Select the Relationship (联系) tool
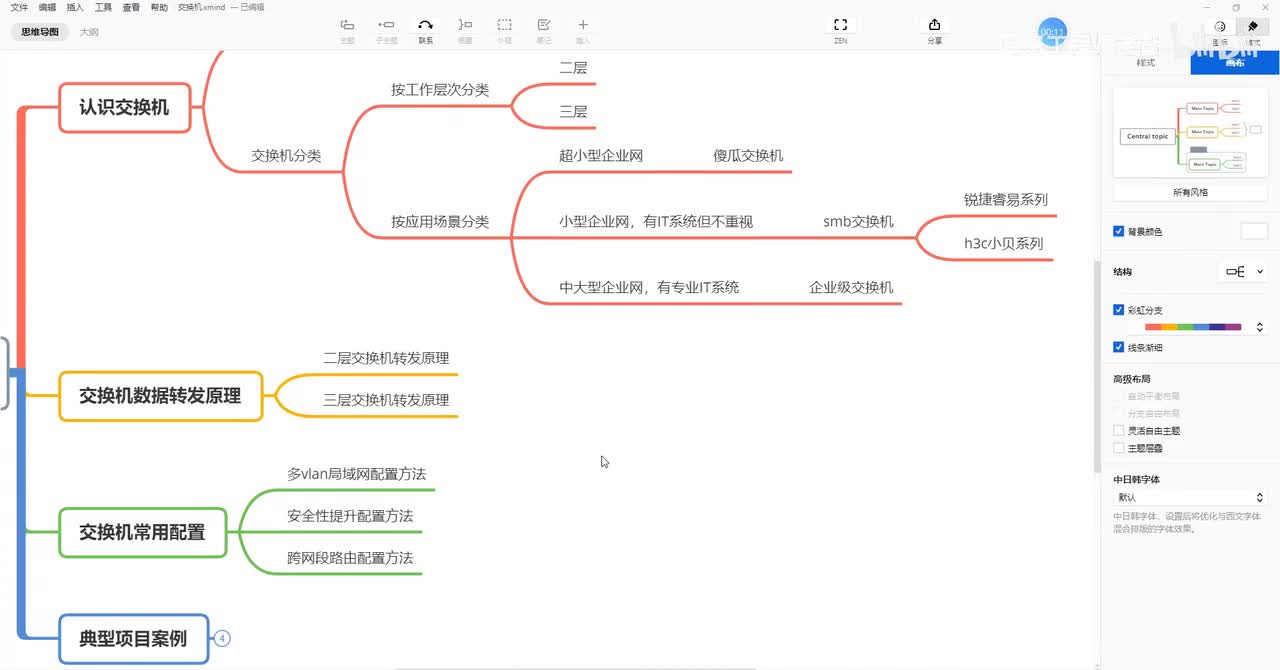 (425, 25)
